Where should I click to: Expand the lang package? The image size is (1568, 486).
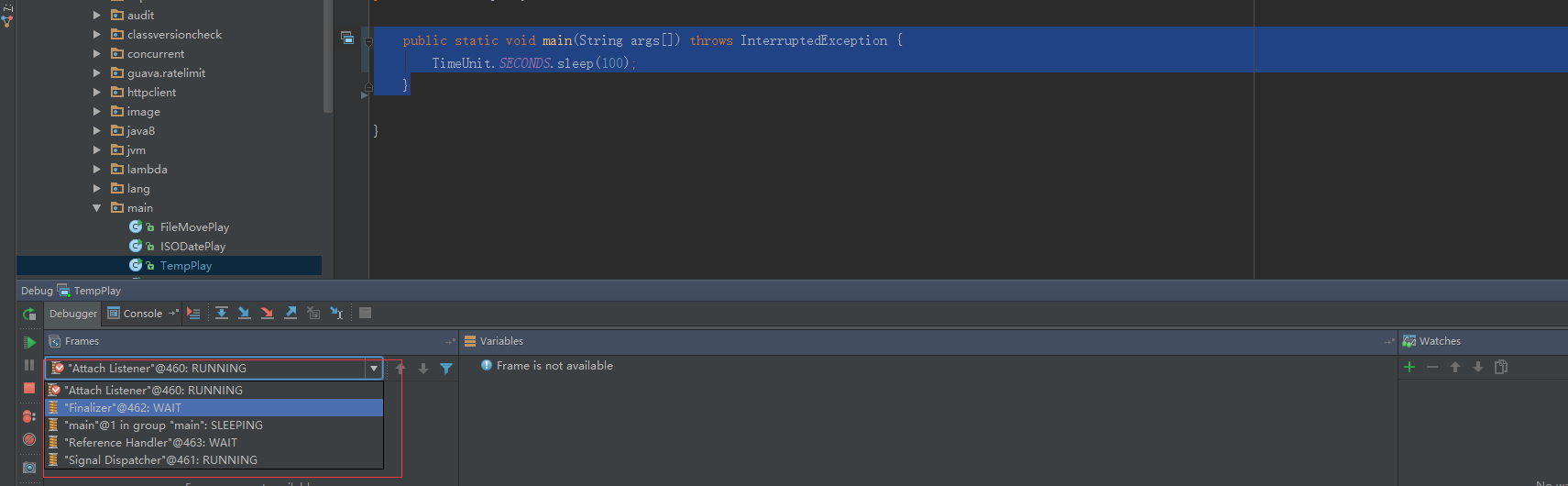[x=97, y=188]
